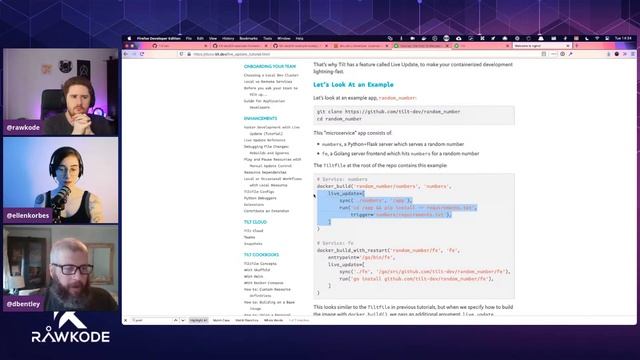Click the developer wrench icon in toolbar

tap(571, 54)
